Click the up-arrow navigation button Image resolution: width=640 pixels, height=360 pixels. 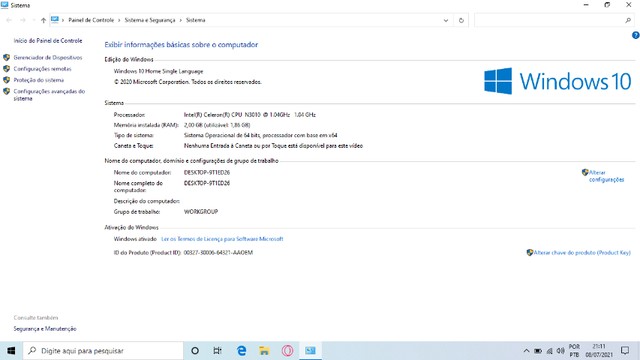(43, 20)
